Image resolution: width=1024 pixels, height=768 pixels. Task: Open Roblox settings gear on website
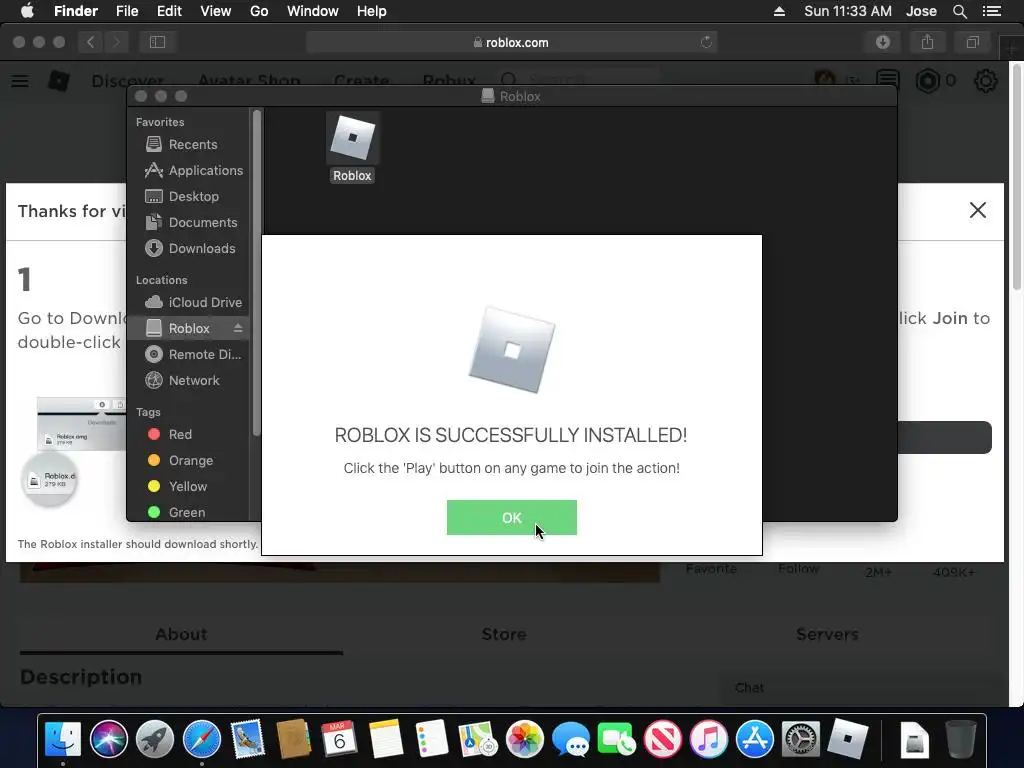tap(985, 81)
